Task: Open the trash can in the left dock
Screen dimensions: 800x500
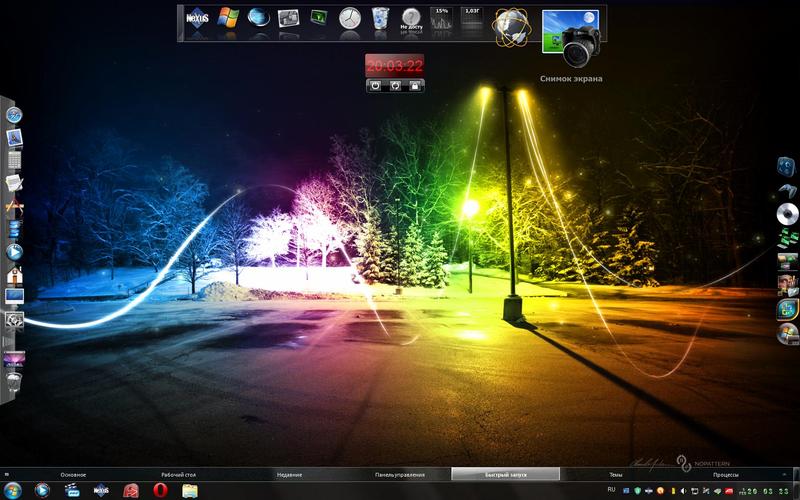Action: [x=14, y=382]
